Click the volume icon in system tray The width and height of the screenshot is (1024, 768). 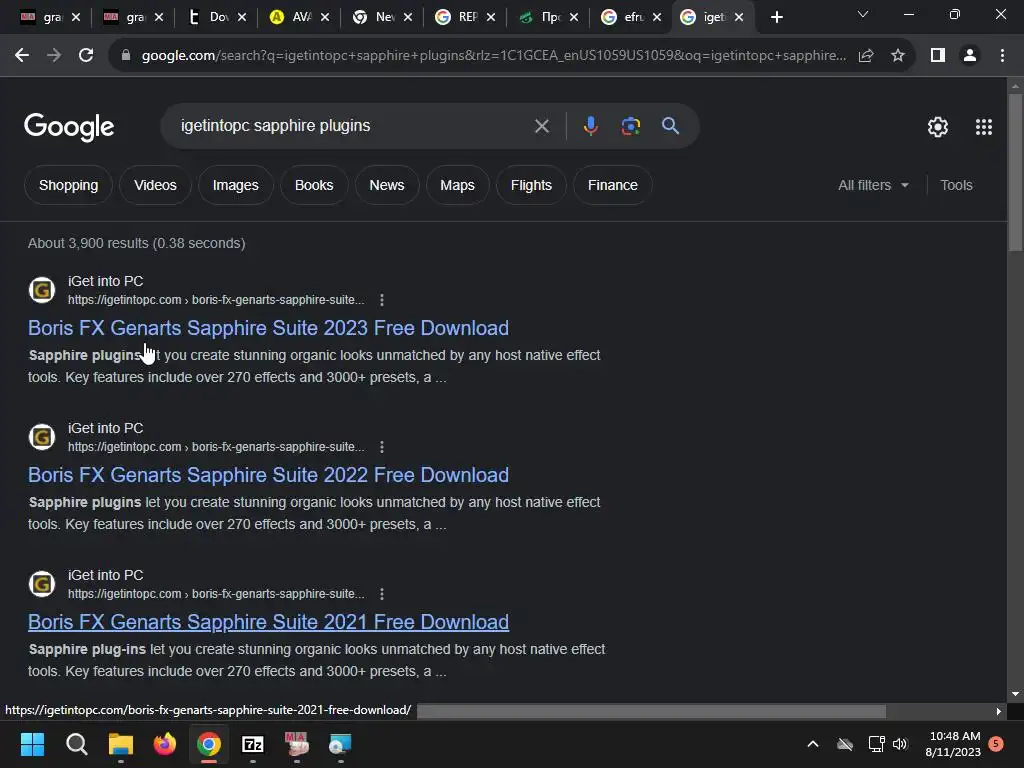pyautogui.click(x=900, y=744)
